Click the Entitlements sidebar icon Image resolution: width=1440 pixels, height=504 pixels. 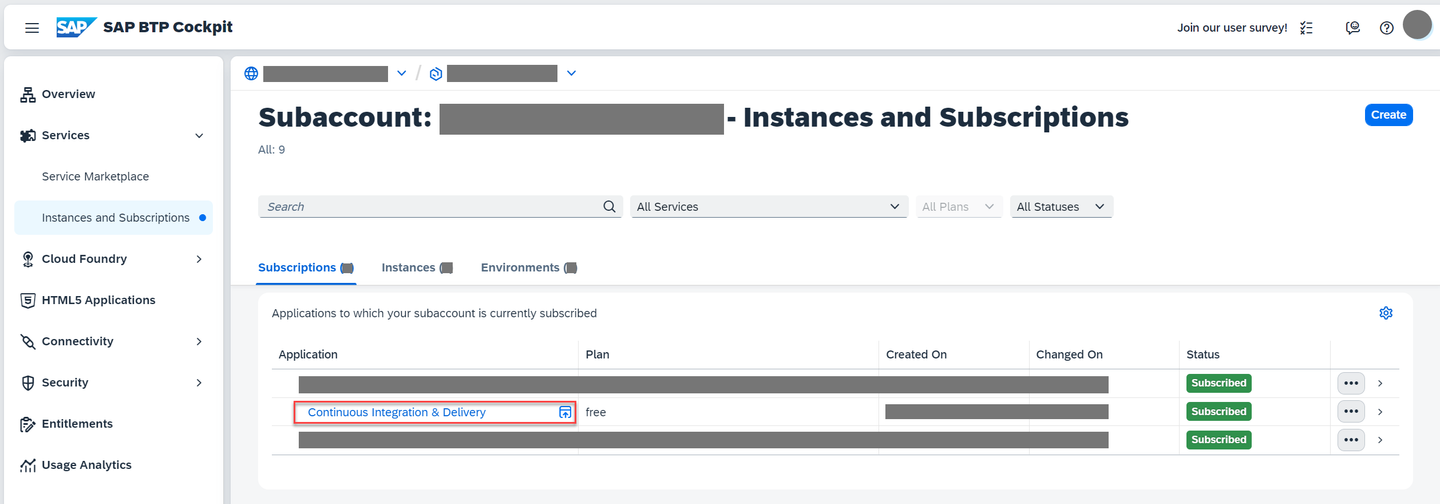pyautogui.click(x=28, y=424)
